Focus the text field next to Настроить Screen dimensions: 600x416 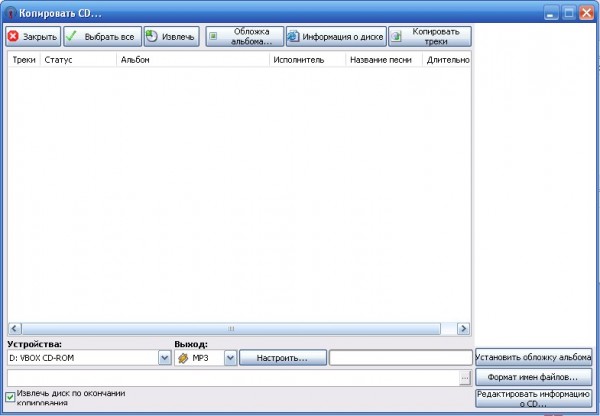[401, 358]
